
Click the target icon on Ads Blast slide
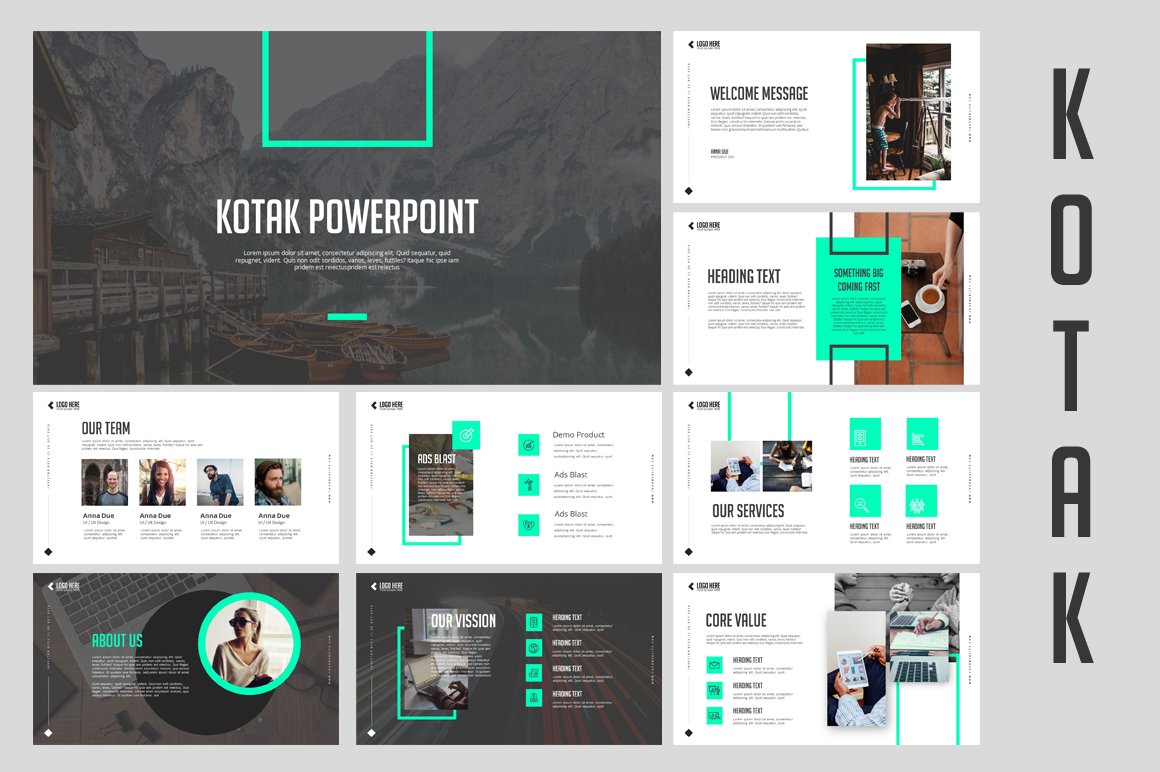[x=466, y=435]
